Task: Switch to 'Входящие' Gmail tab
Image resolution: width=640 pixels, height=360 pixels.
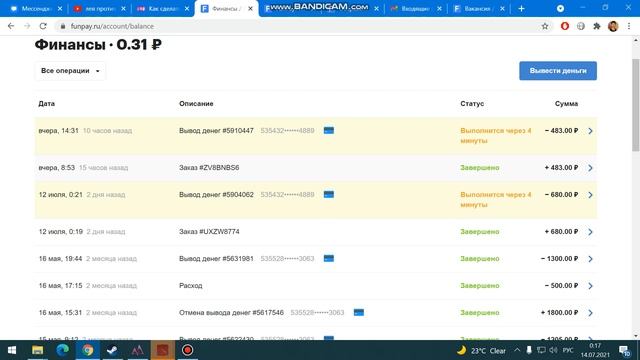Action: 416,9
